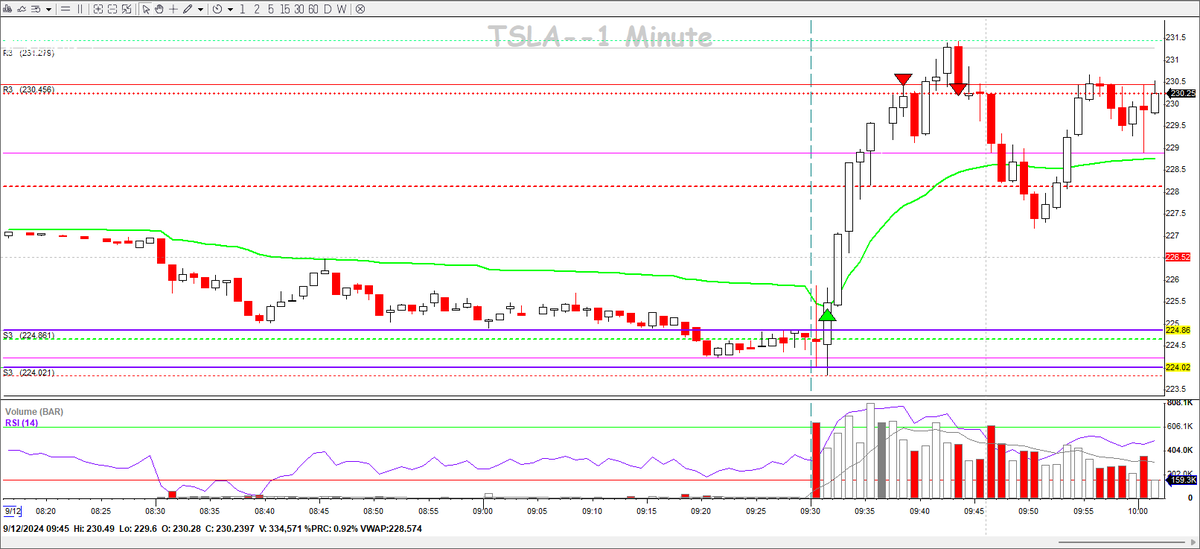Click the 226.52 price tag on axis
Viewport: 1200px width, 549px height.
point(1177,257)
